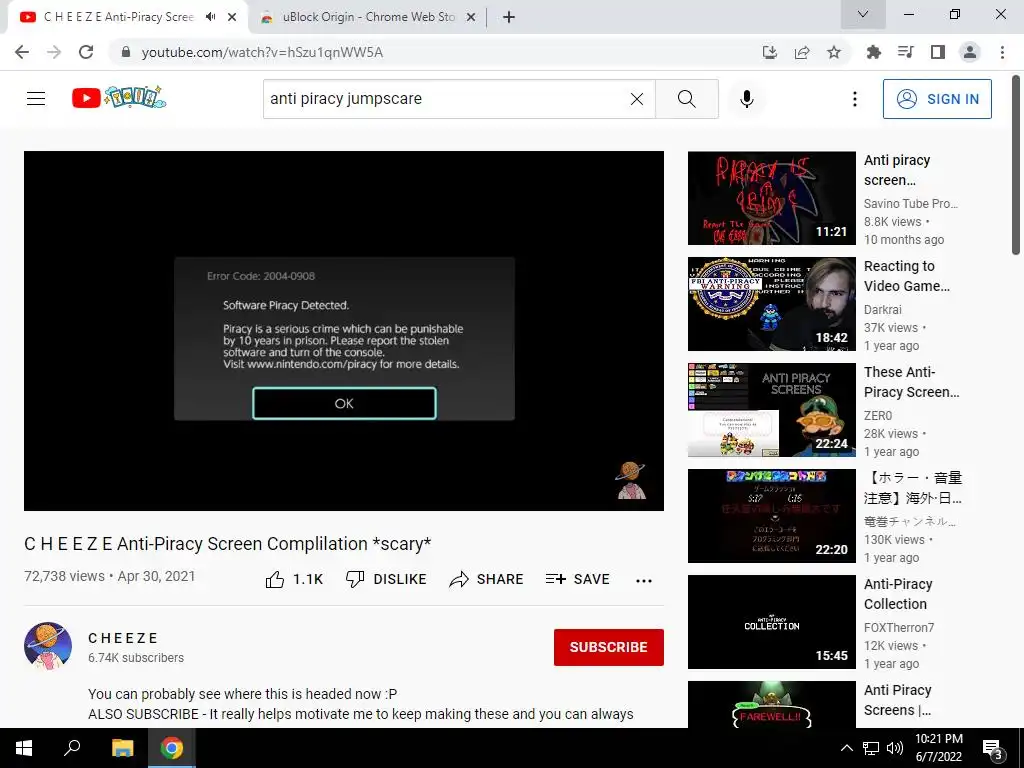The image size is (1024, 768).
Task: Open YouTube hamburger guide menu
Action: tap(36, 99)
